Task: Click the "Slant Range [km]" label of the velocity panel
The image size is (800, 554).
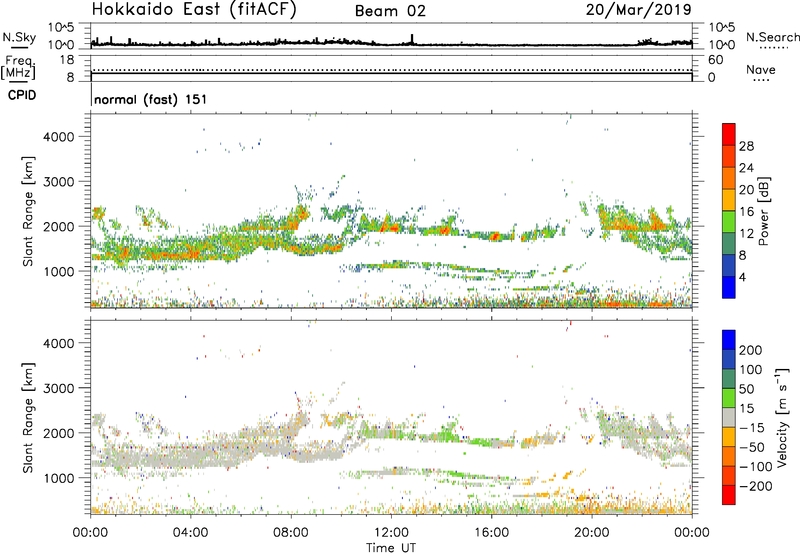Action: pos(28,418)
